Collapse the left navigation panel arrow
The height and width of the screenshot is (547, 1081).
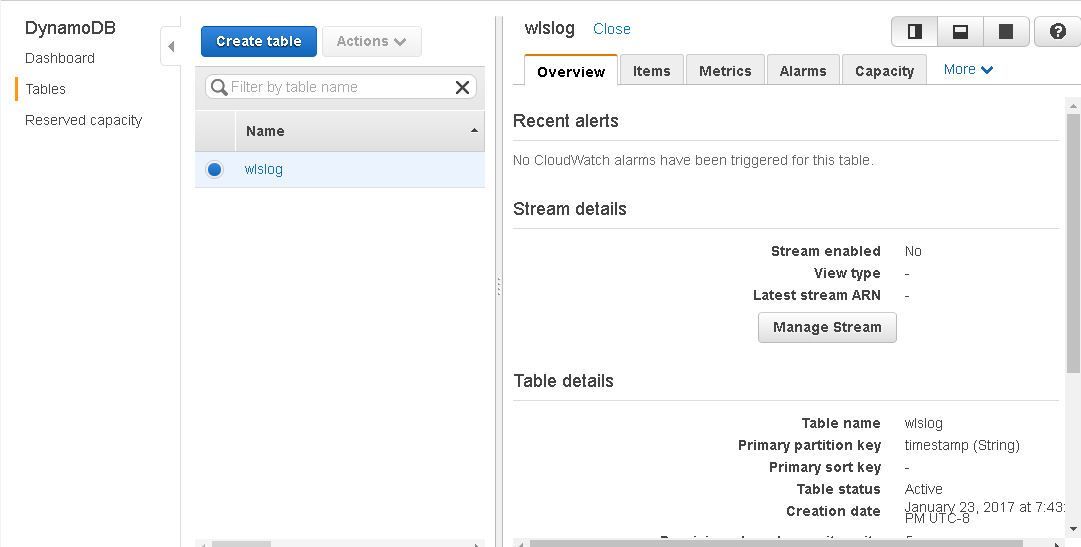pos(171,47)
